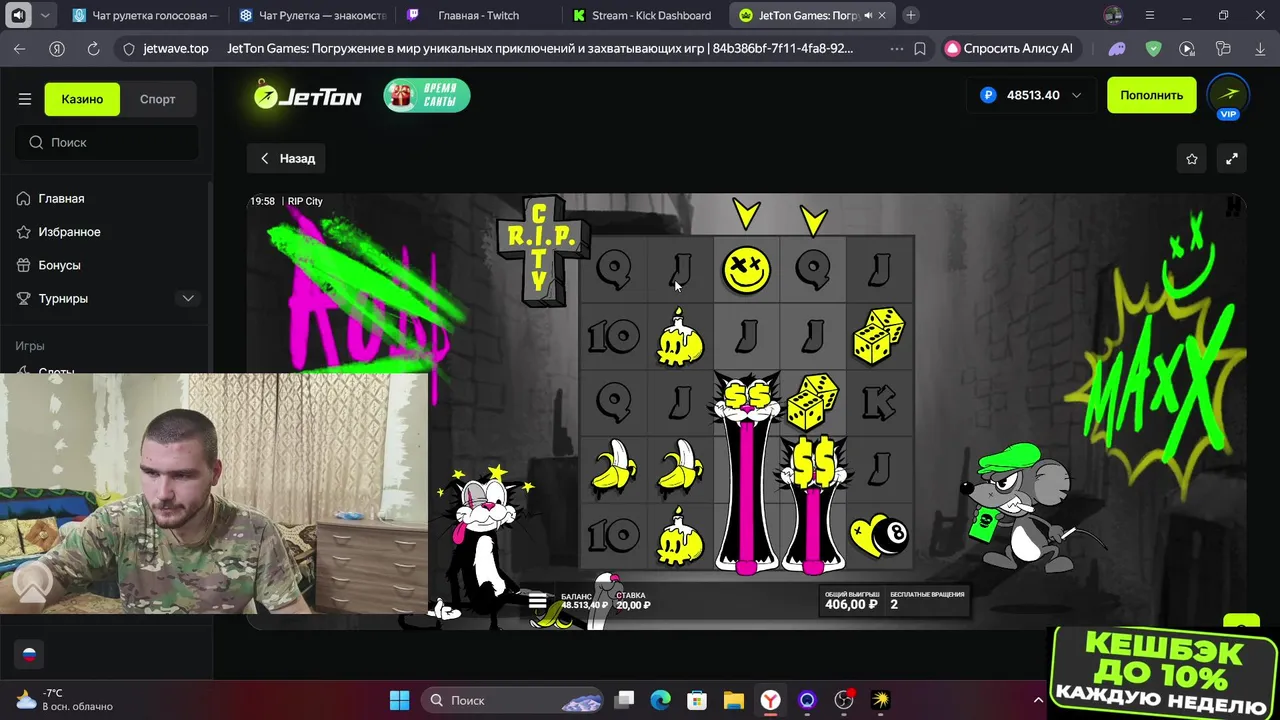The width and height of the screenshot is (1280, 720).
Task: Open the JetTon hamburger side menu
Action: click(x=25, y=99)
